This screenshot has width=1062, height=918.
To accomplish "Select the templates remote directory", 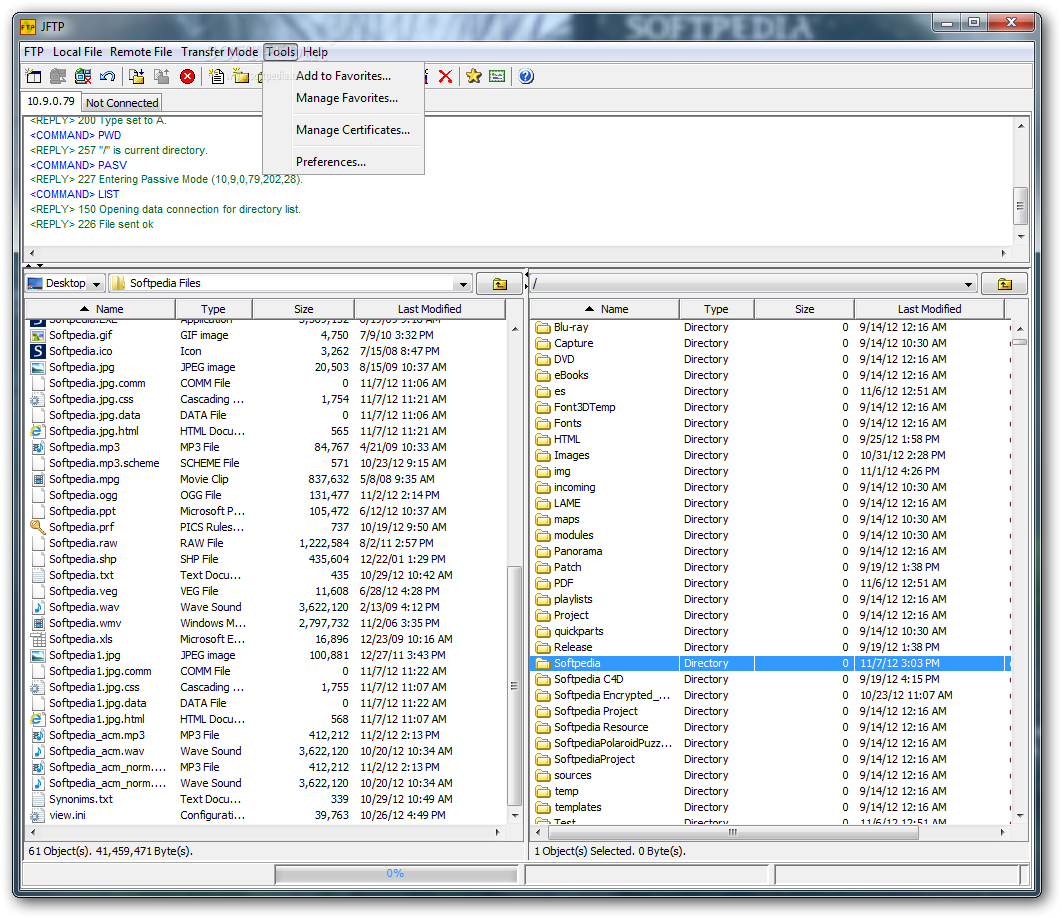I will [x=769, y=807].
